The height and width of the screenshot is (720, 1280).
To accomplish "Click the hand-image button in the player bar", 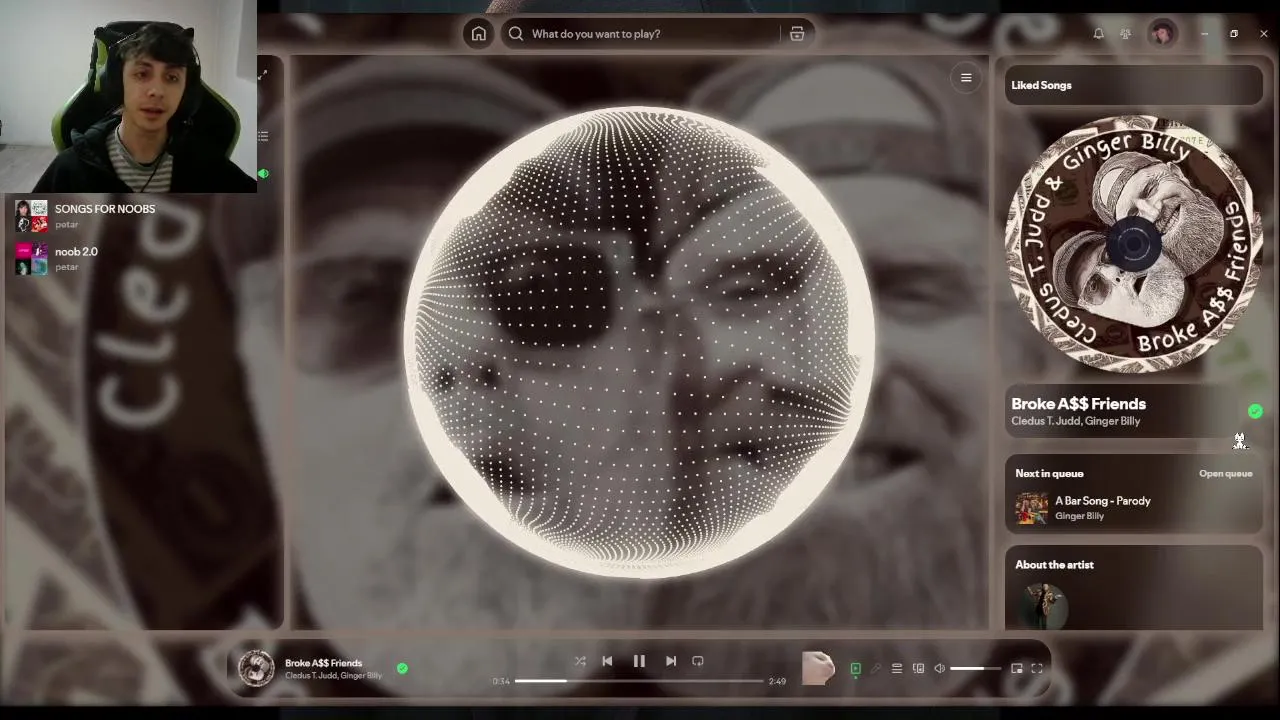I will pyautogui.click(x=818, y=668).
